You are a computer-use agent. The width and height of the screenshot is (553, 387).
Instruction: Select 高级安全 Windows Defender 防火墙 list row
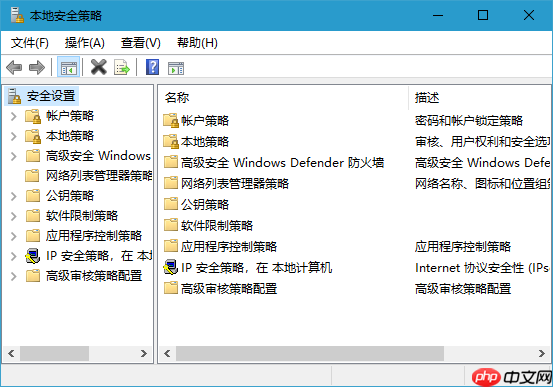(x=282, y=163)
